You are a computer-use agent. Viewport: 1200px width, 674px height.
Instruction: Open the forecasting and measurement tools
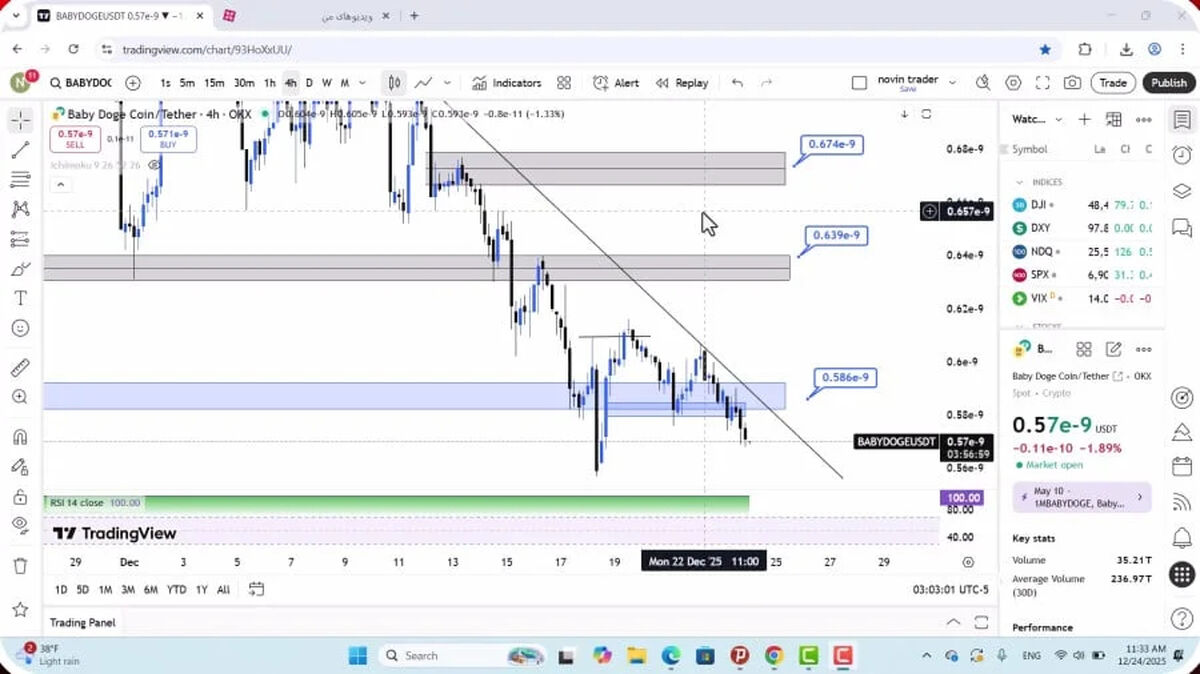(x=20, y=239)
